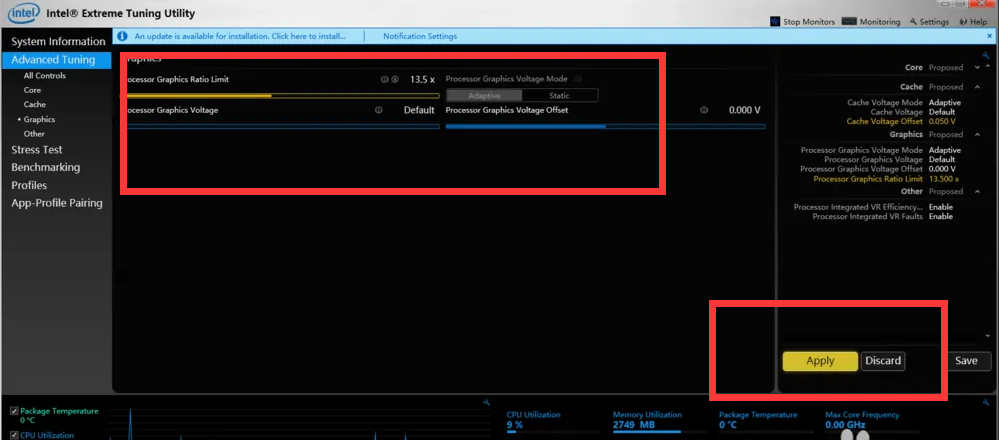Click Cache Voltage Offset 0.050 V entry

pos(900,122)
